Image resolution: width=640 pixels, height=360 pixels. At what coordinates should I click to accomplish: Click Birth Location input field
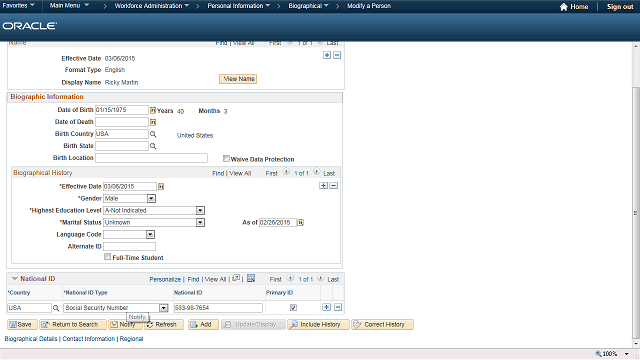[x=151, y=158]
